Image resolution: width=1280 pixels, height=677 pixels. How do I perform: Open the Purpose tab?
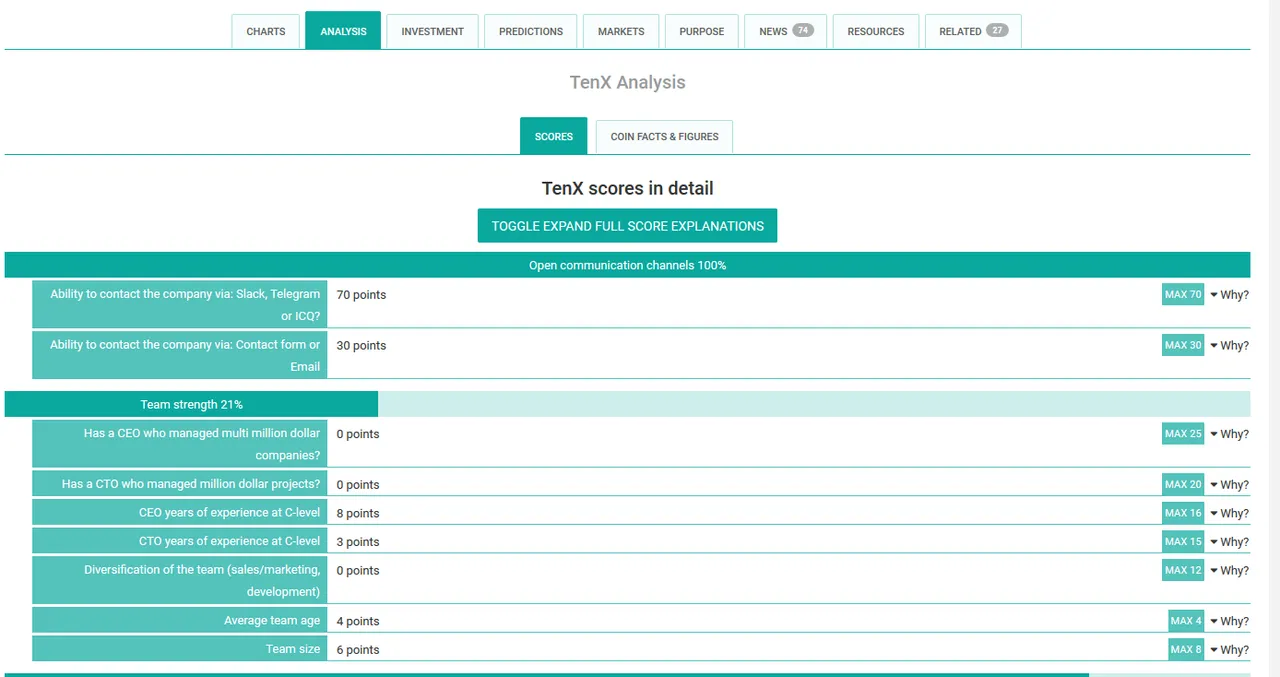tap(702, 31)
